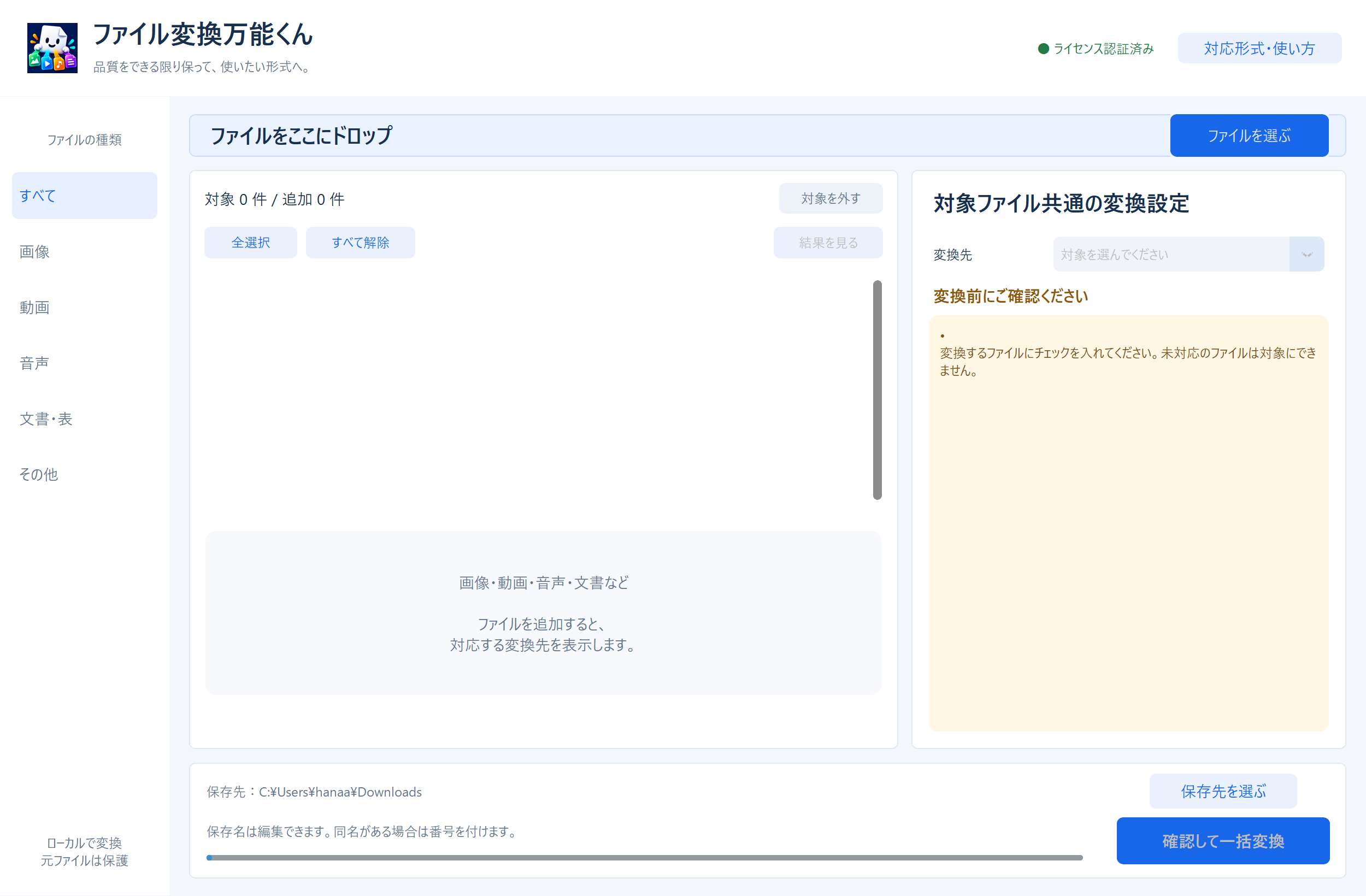
Task: Open 対応形式・使い方 help button
Action: [1259, 48]
